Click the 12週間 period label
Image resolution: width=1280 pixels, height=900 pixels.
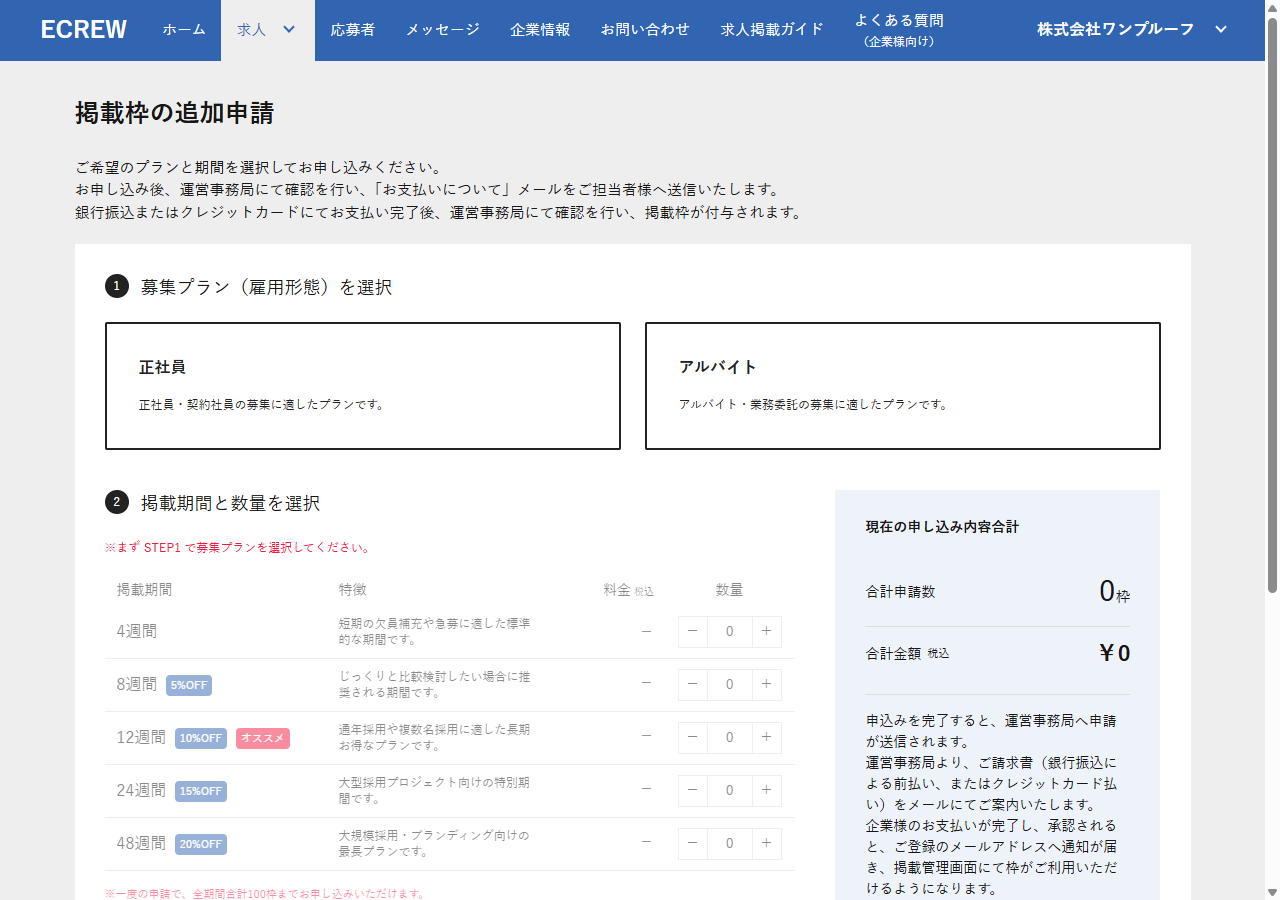tap(141, 738)
